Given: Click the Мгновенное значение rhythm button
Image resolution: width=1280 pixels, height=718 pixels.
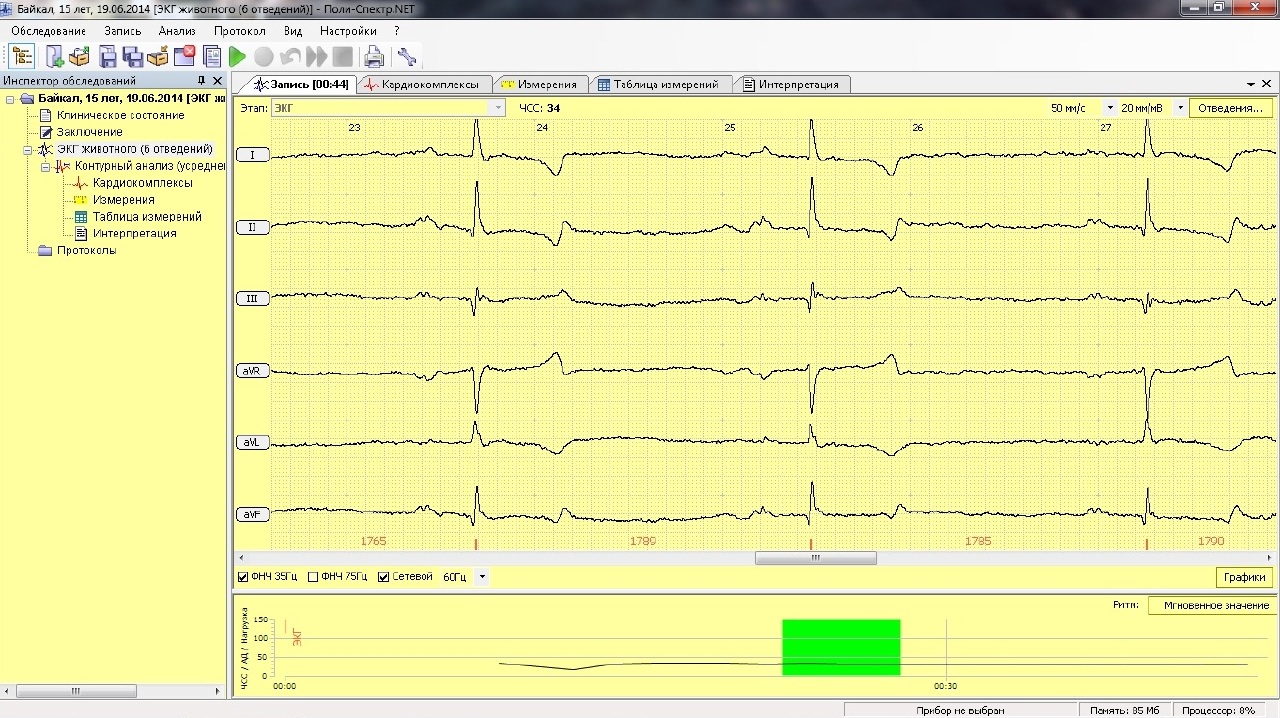Looking at the screenshot, I should click(1212, 605).
